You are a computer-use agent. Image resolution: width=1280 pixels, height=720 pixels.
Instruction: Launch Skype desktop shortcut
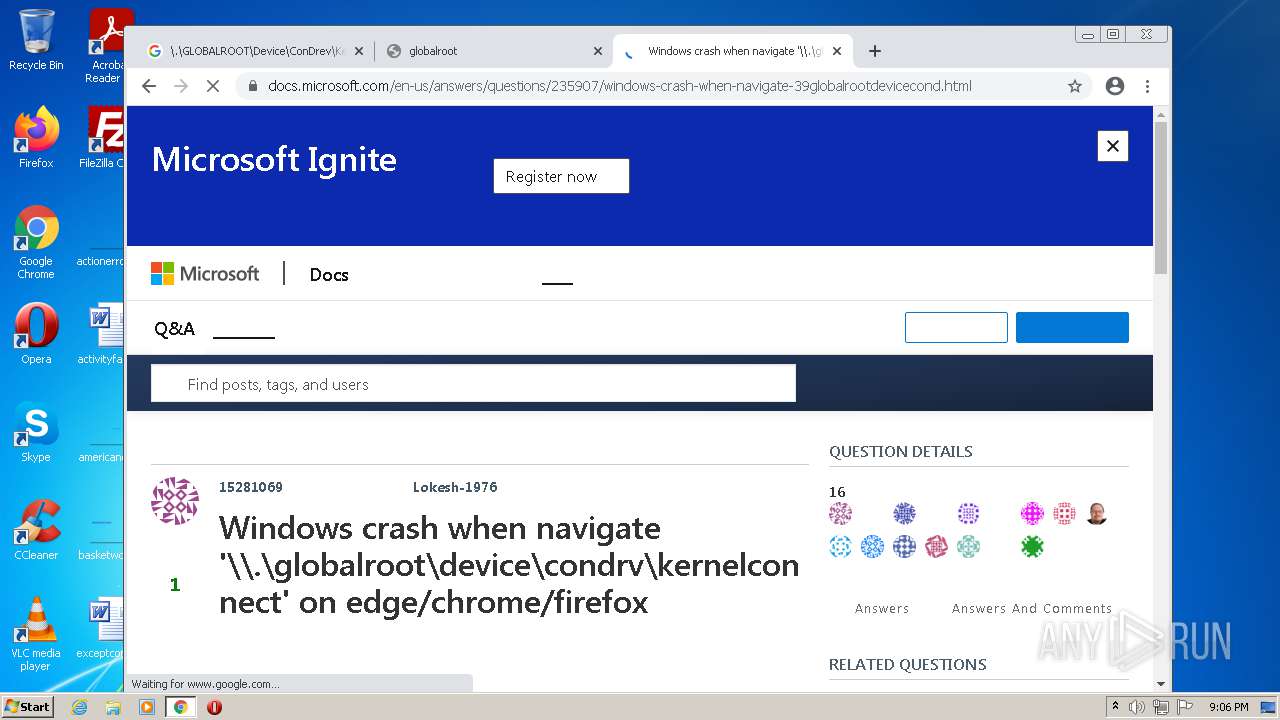click(x=36, y=432)
